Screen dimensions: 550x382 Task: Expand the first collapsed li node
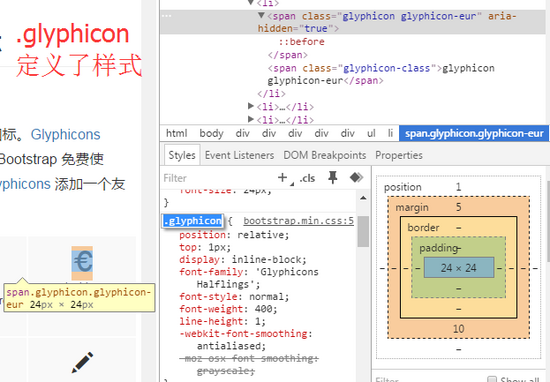click(250, 106)
